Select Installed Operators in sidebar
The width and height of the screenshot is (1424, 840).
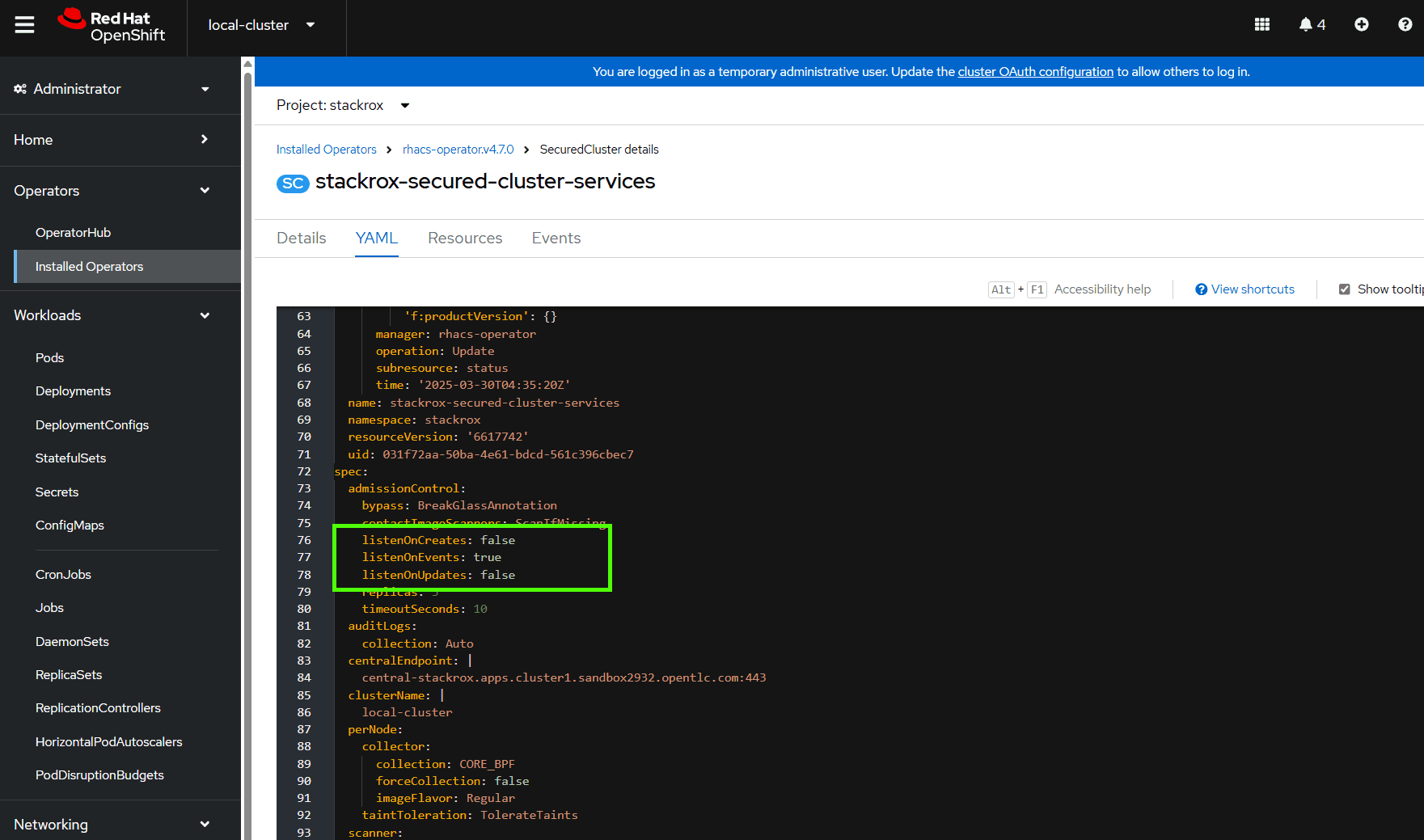pos(128,267)
